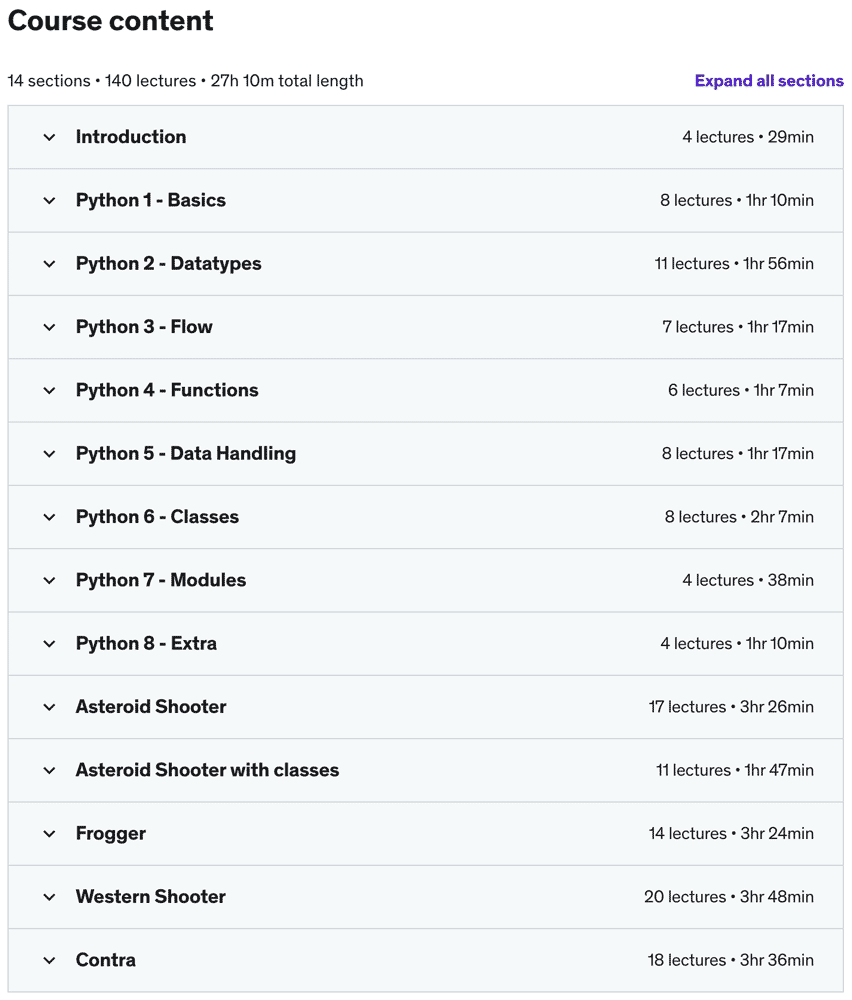Click the Asteroid Shooter chevron icon
Viewport: 852px width, 1000px height.
pos(49,707)
